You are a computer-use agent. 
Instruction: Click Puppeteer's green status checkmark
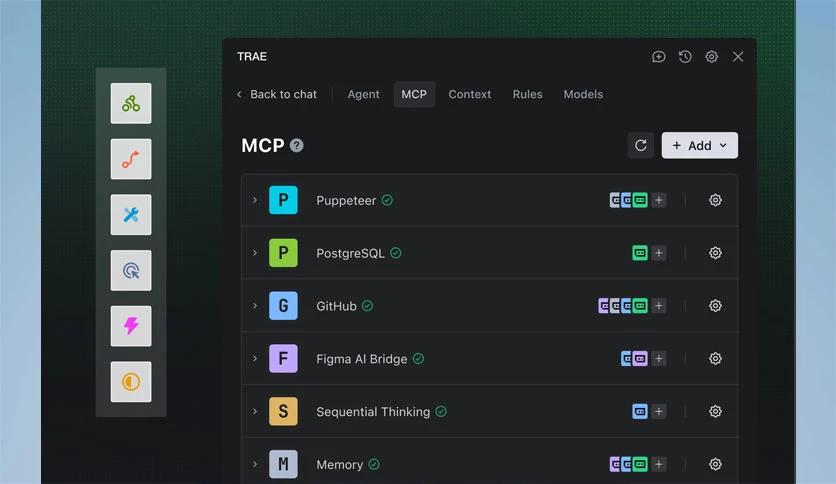point(387,200)
